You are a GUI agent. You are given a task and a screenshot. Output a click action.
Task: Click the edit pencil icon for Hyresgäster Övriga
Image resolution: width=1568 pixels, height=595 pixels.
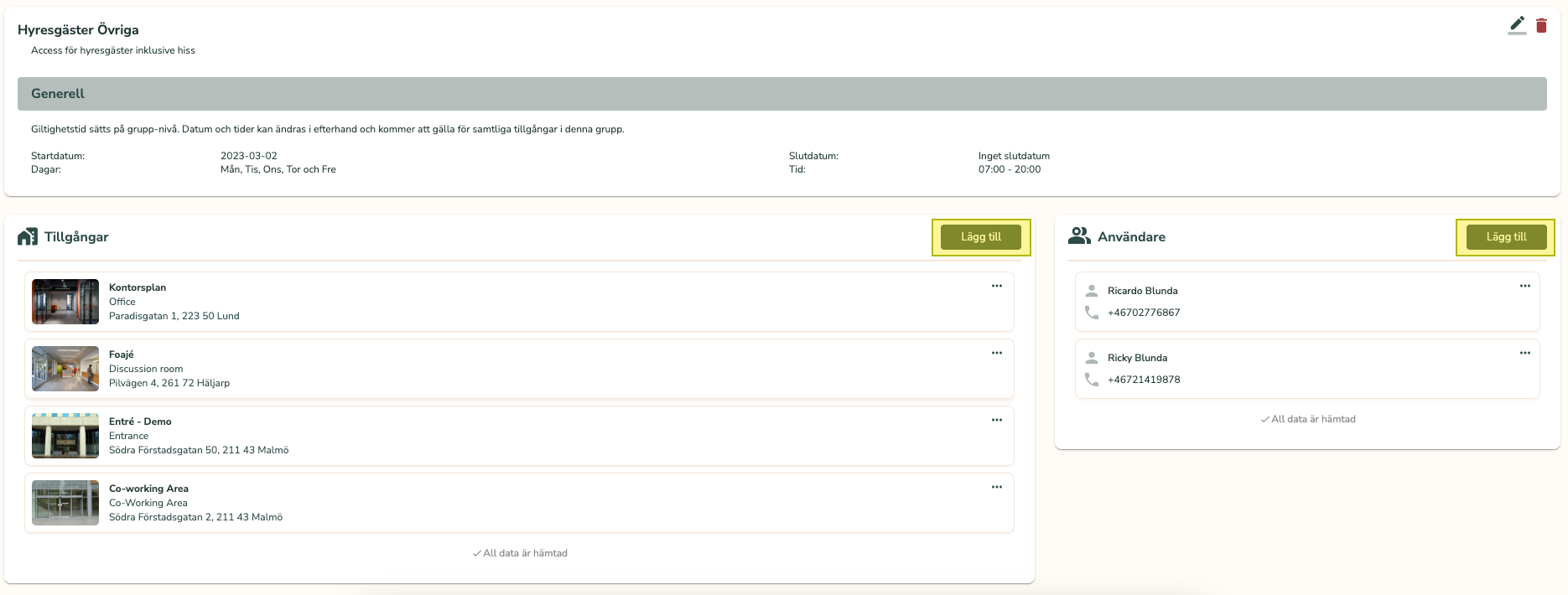1516,25
